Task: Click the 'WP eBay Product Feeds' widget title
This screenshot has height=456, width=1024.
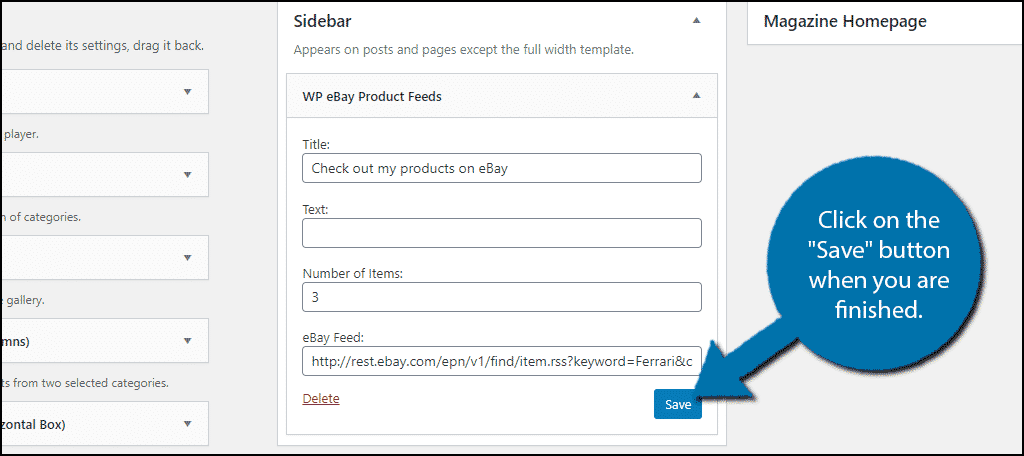Action: tap(372, 97)
